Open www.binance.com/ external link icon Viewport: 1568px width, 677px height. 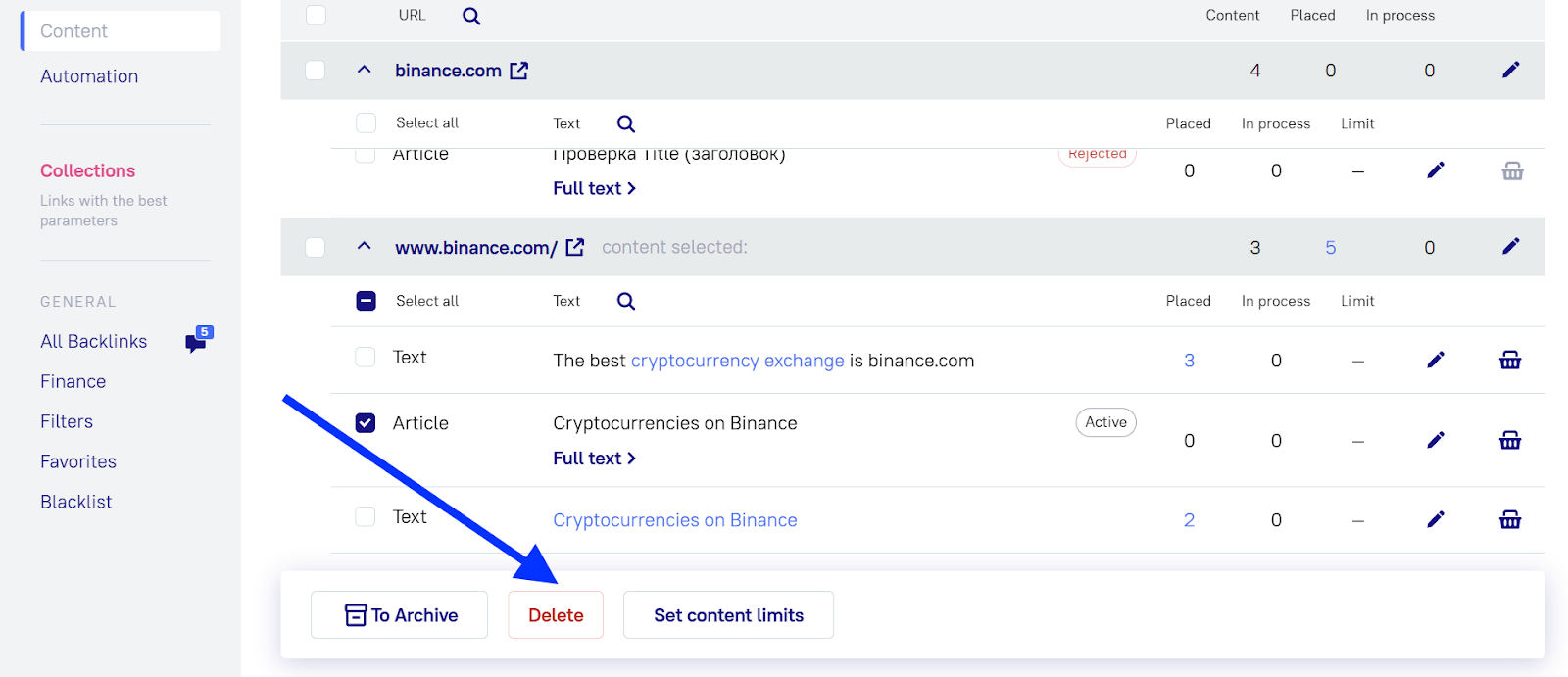[x=575, y=247]
